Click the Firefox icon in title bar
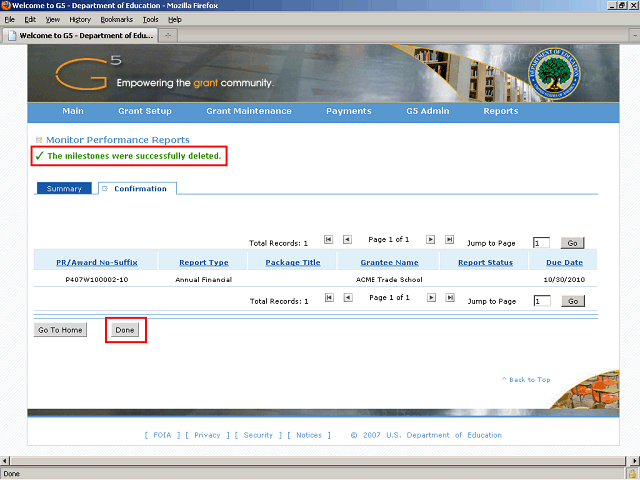 6,5
